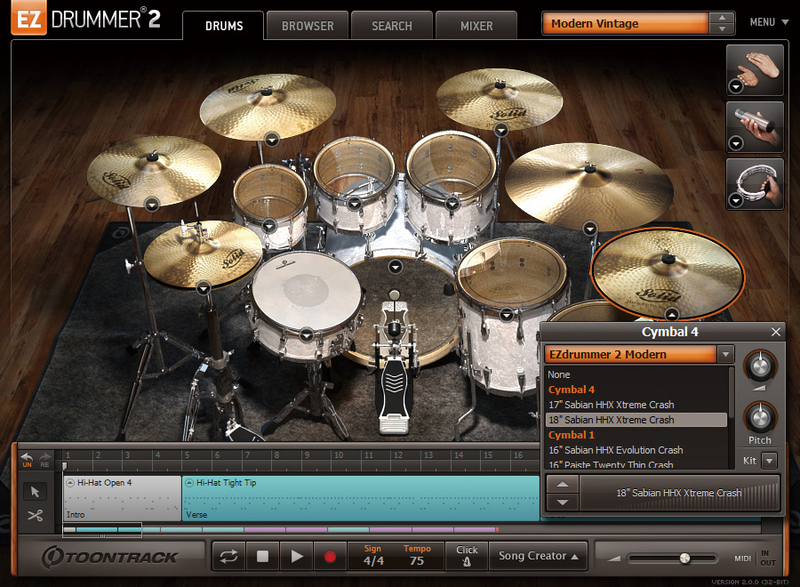The image size is (800, 587).
Task: Select 18" Sabian HHX Xtreme Crash list item
Action: point(637,420)
